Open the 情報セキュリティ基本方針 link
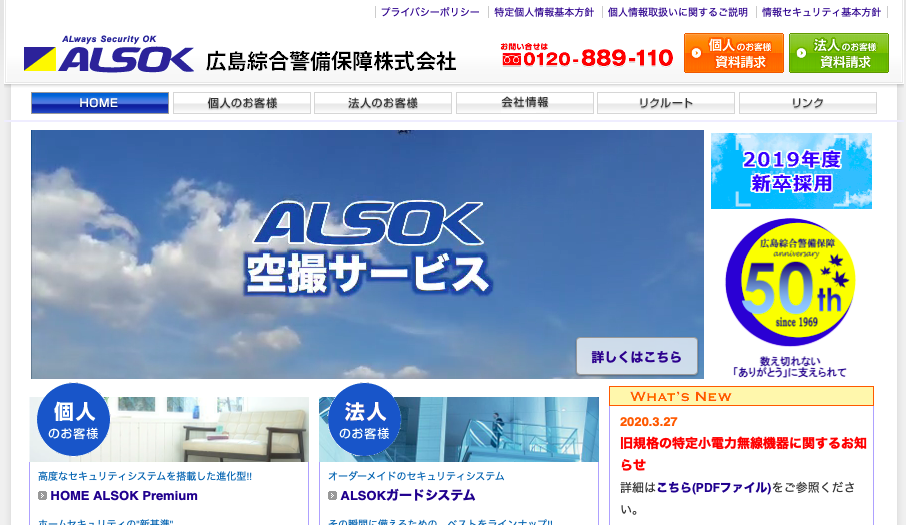906x525 pixels. 821,12
